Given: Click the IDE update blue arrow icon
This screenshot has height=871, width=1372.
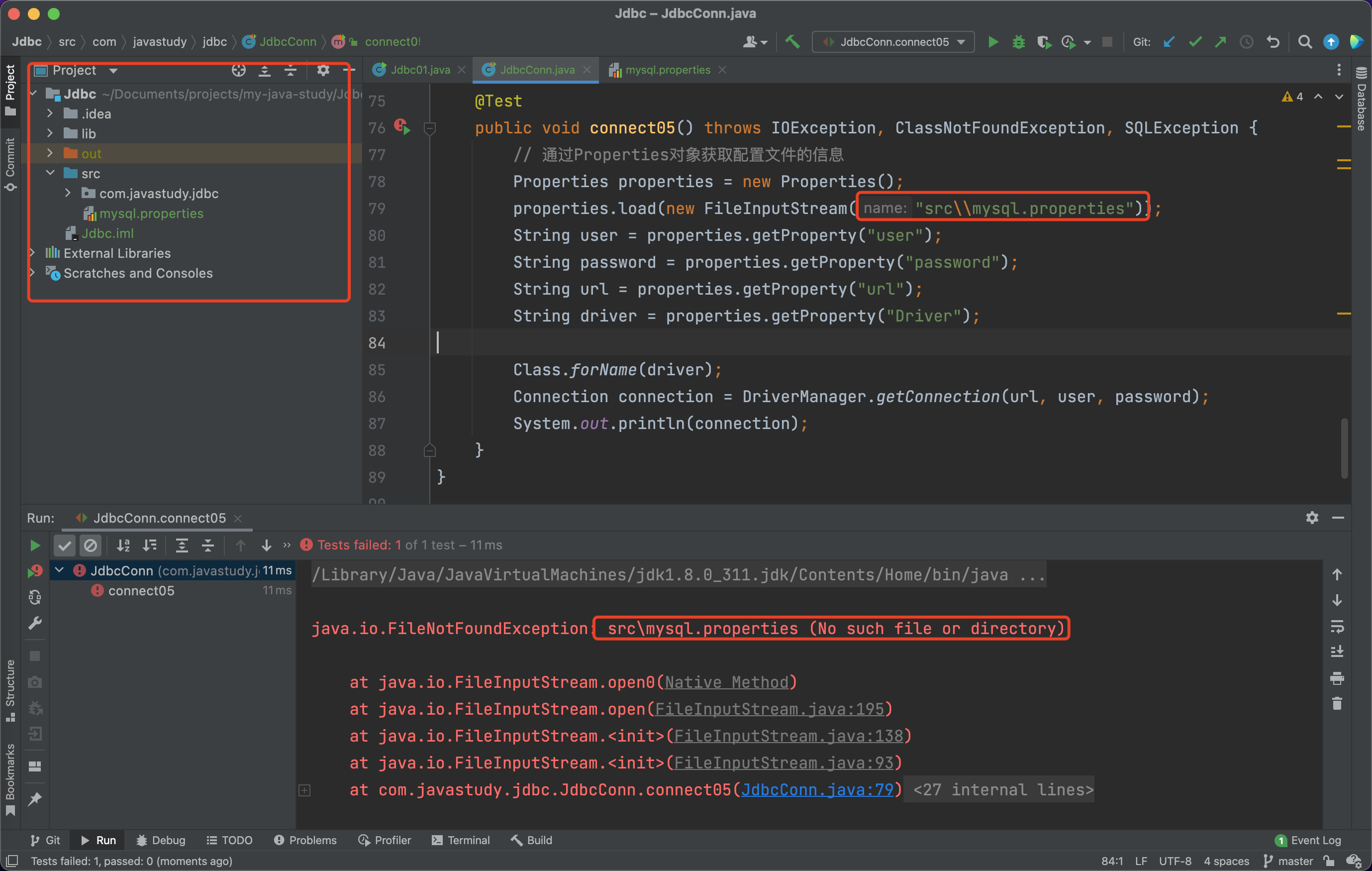Looking at the screenshot, I should pyautogui.click(x=1331, y=42).
